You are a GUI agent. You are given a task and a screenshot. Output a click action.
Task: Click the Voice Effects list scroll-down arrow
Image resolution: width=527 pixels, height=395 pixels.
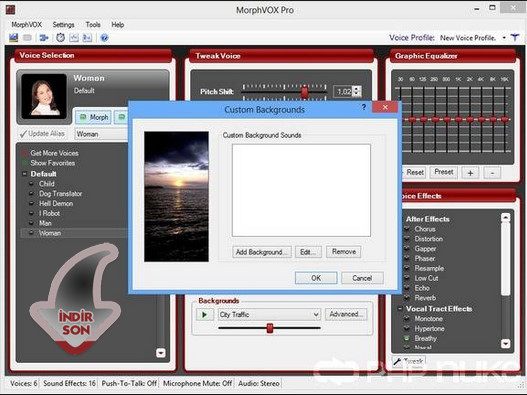(505, 344)
